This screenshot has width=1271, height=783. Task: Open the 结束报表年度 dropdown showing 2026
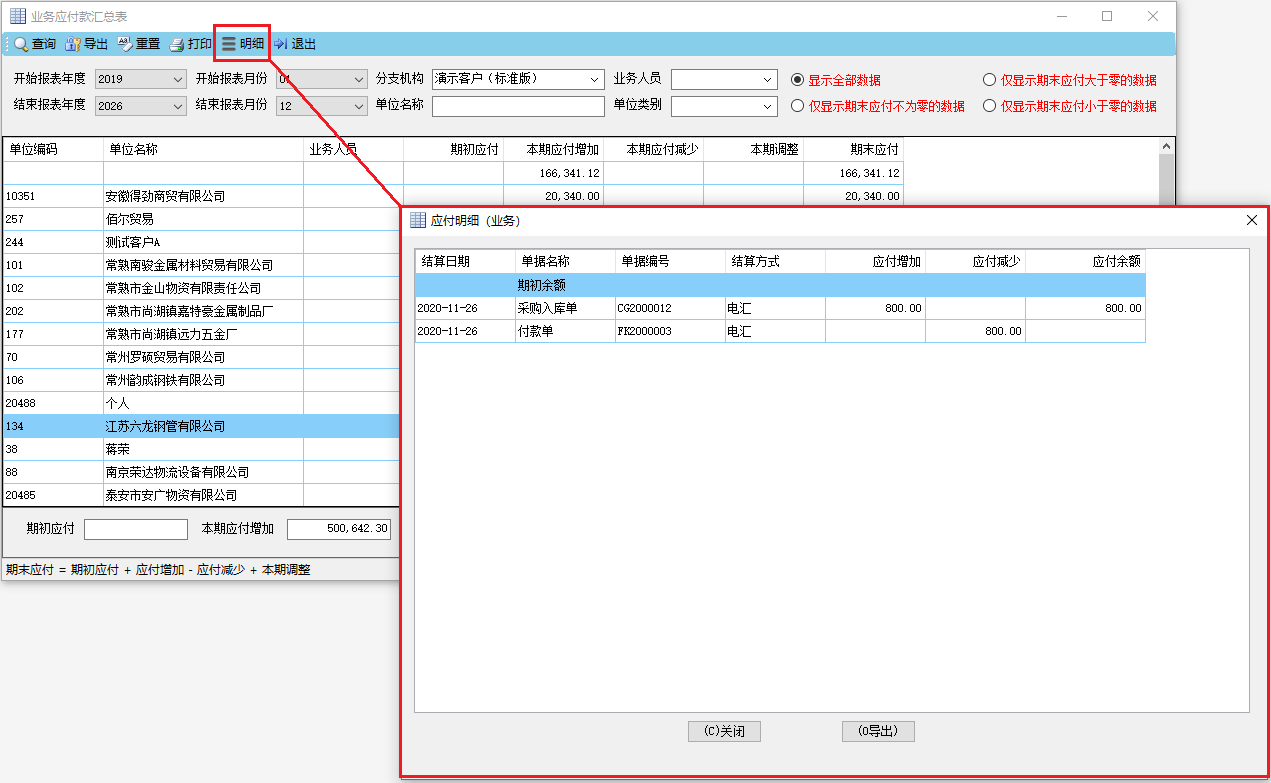[141, 106]
